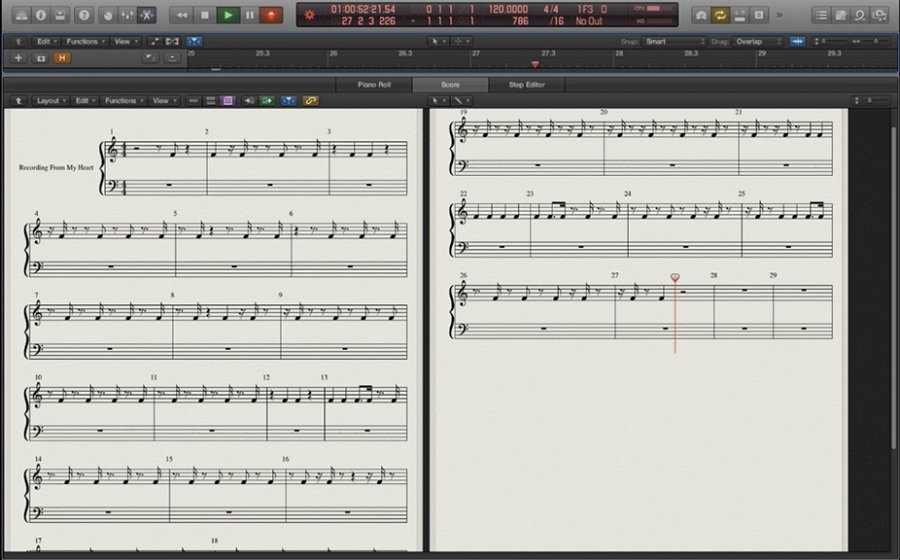The width and height of the screenshot is (900, 560).
Task: Open the Inspector with the info icon
Action: [40, 15]
